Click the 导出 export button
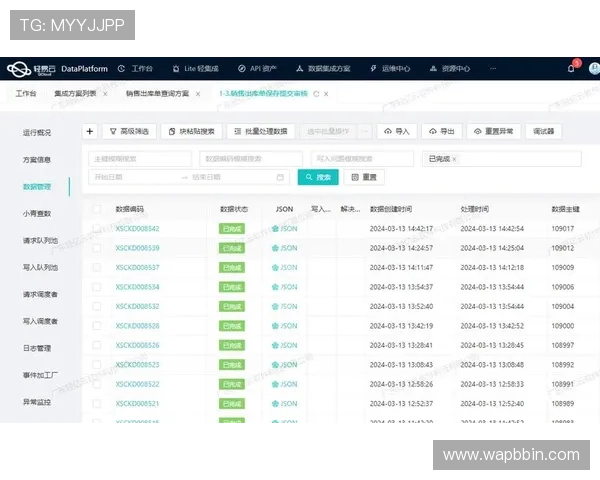600x480 pixels. pos(442,131)
